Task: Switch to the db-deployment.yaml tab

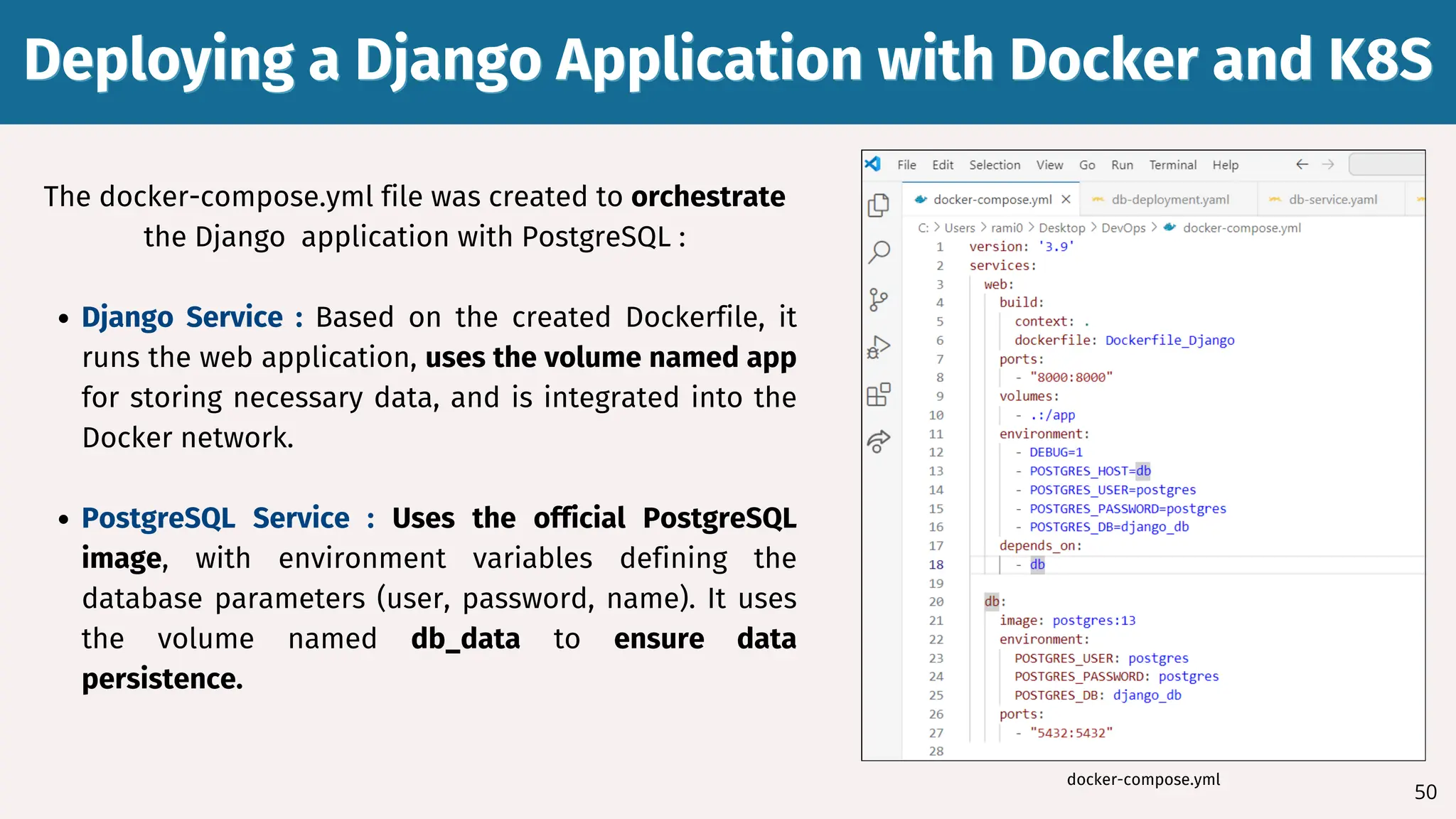Action: tap(1169, 200)
